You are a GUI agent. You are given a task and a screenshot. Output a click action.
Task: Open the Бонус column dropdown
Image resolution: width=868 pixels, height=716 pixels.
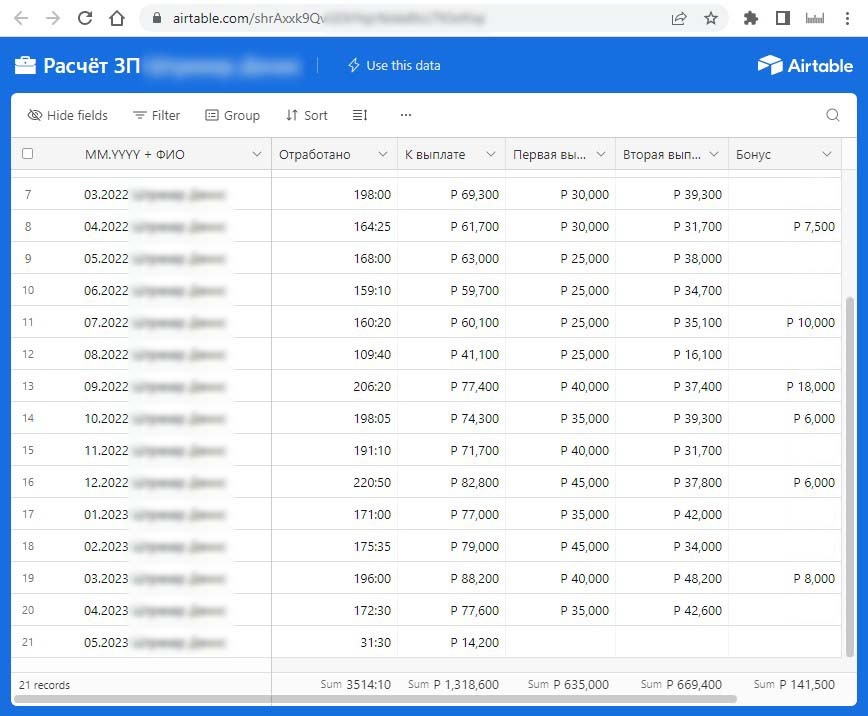pyautogui.click(x=827, y=153)
